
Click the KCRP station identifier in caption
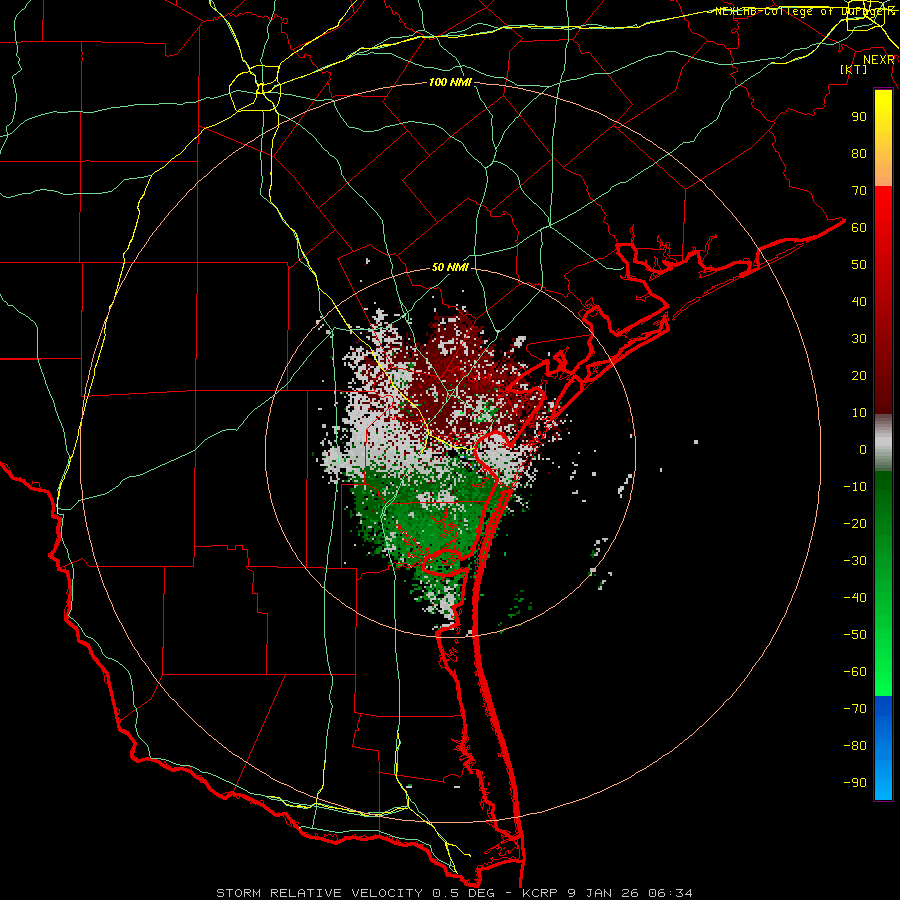click(x=540, y=893)
